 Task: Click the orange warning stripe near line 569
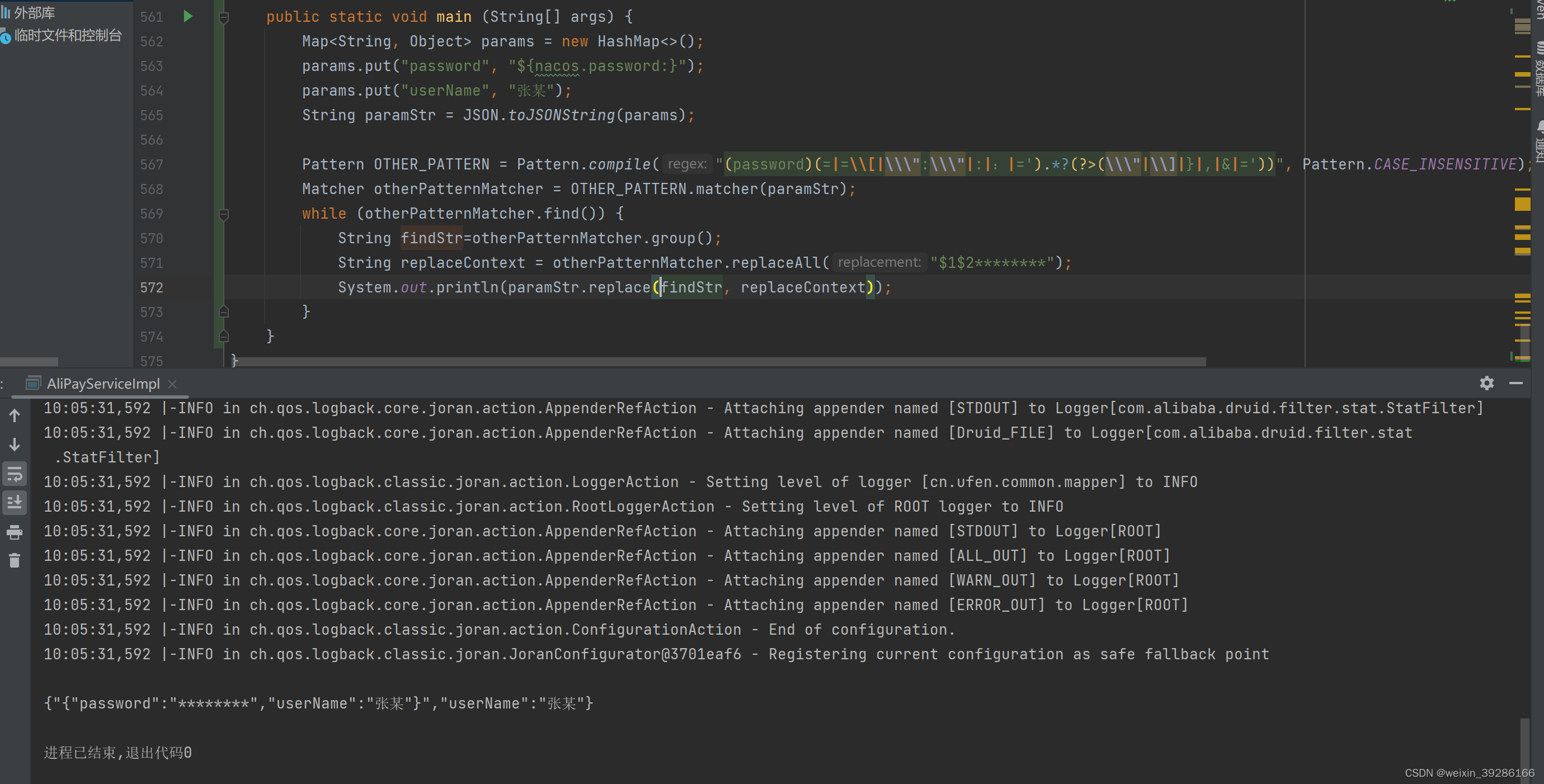coord(1522,204)
